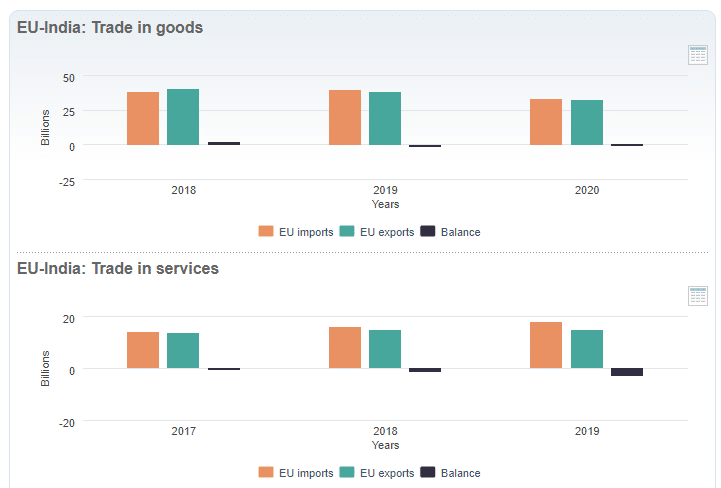Toggle Balance legend in goods chart
Screen dimensions: 721x488
(x=451, y=232)
